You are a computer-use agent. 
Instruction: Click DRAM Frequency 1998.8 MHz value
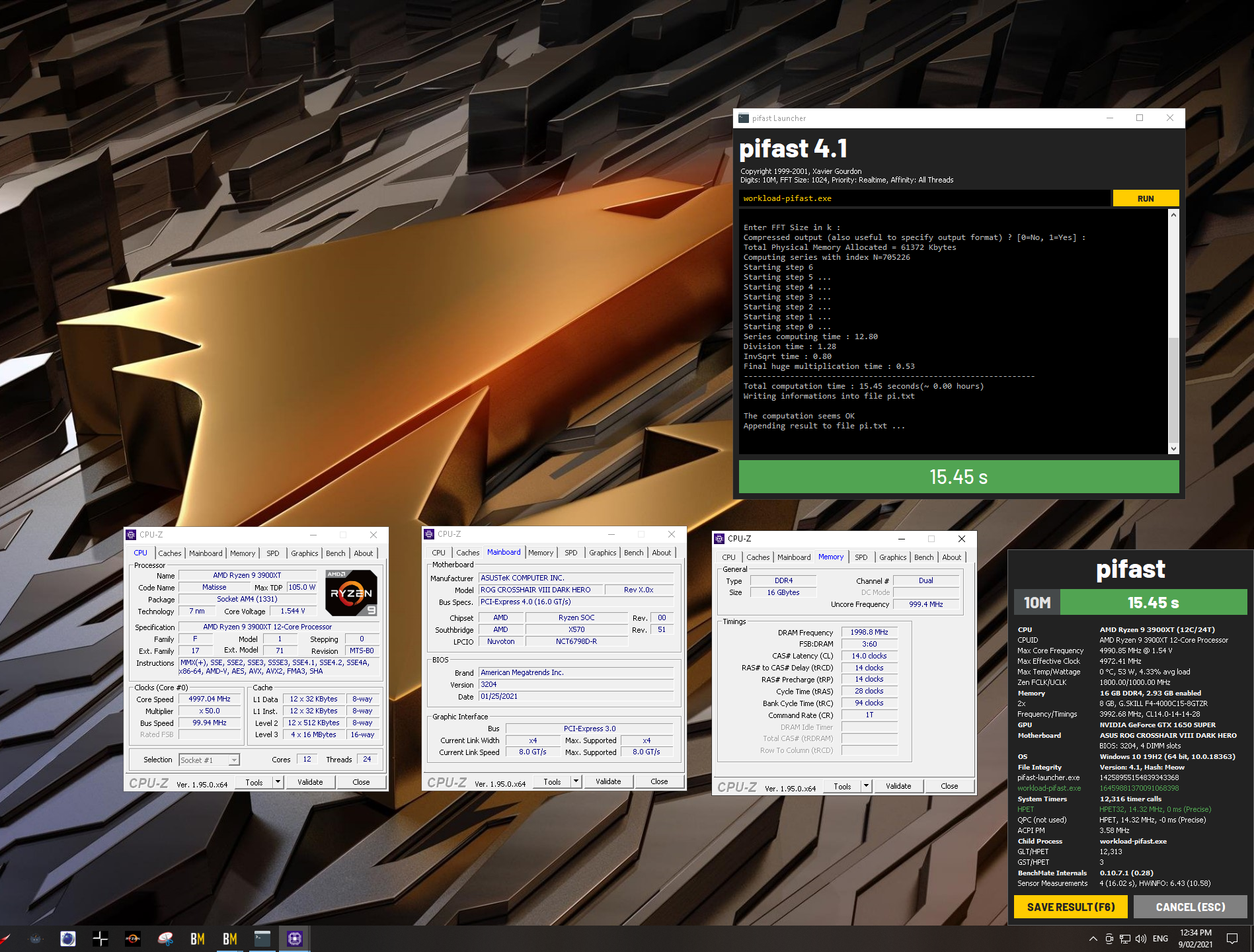click(x=869, y=632)
